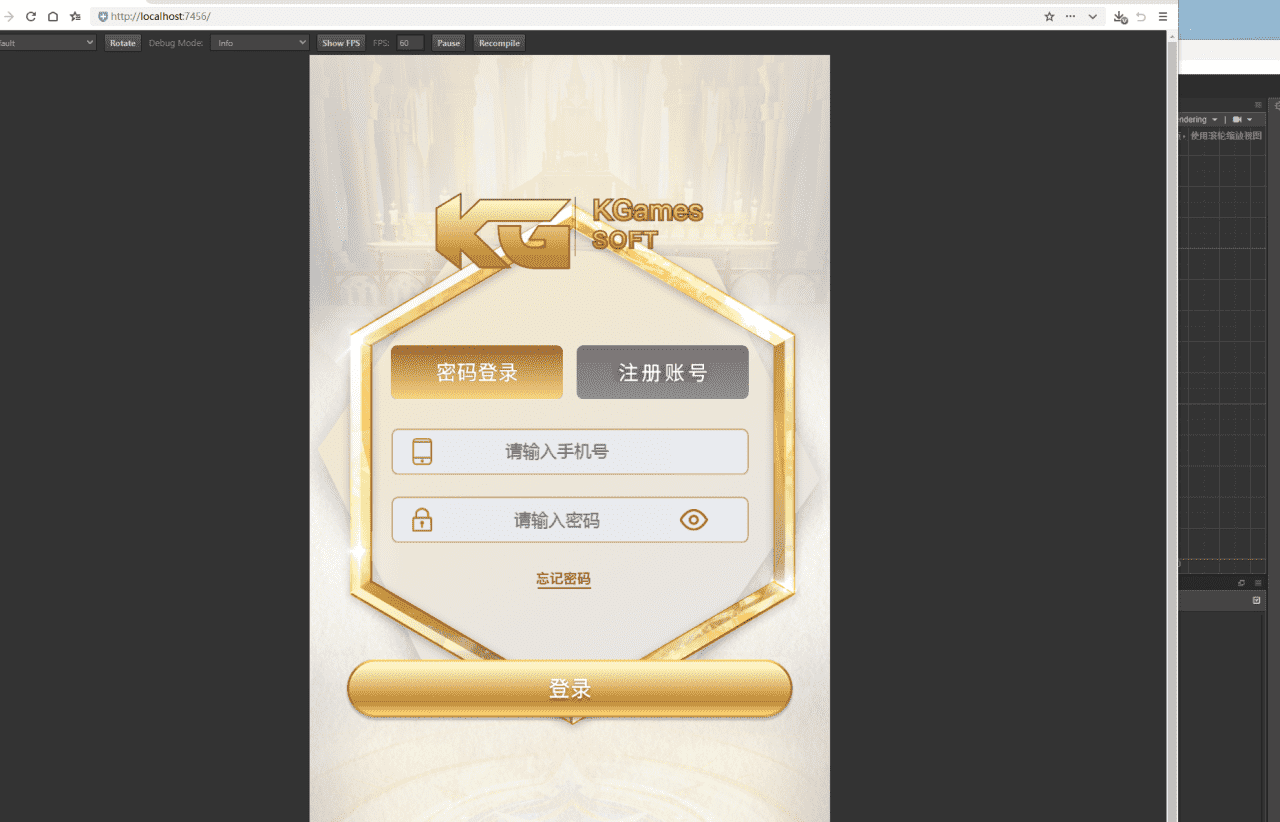Open the 忘记密码 link

coord(563,579)
